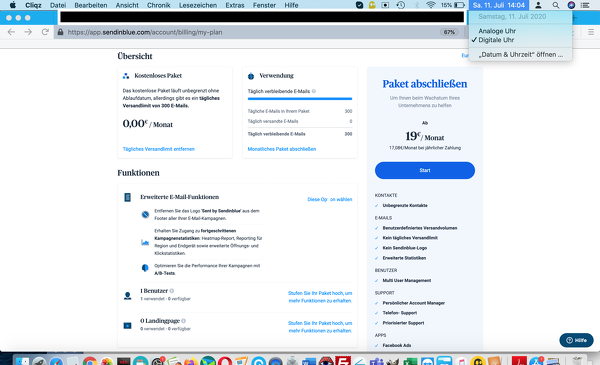Click the 1 Benutzer person icon

127,295
